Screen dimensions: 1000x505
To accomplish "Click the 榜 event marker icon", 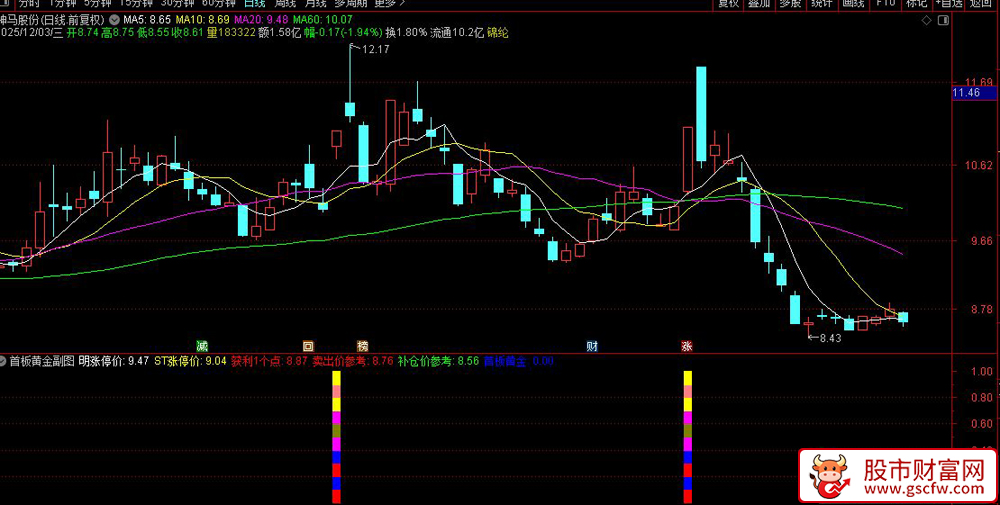I will pyautogui.click(x=363, y=346).
